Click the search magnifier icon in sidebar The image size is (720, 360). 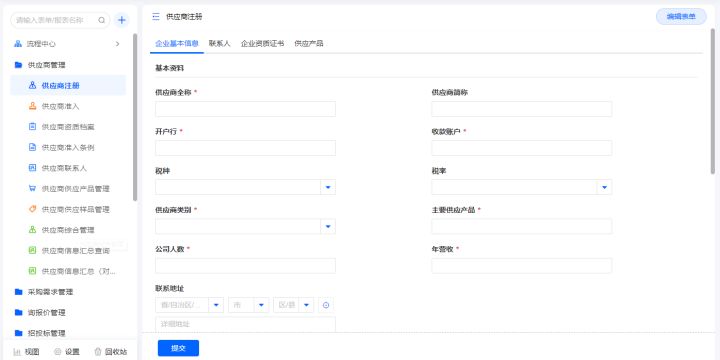pos(101,20)
